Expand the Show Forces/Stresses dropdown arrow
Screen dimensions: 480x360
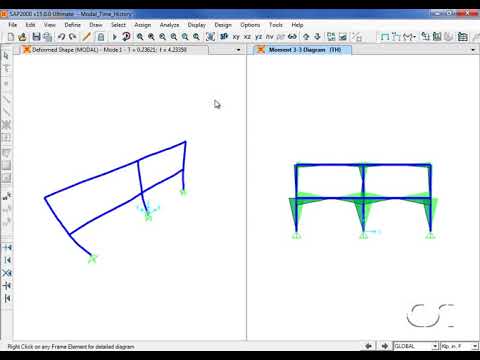(414, 37)
